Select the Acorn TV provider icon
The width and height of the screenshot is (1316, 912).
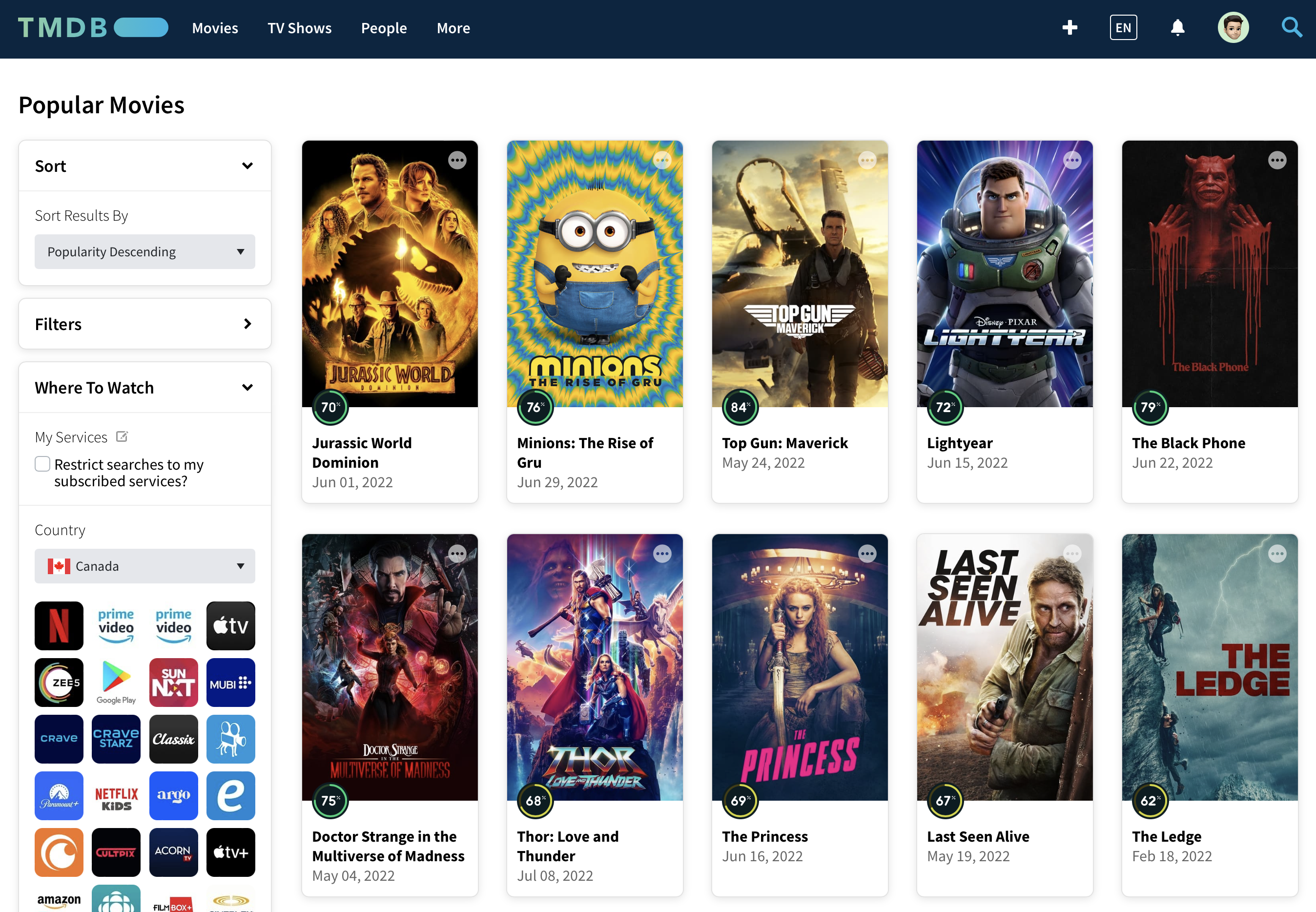tap(173, 851)
